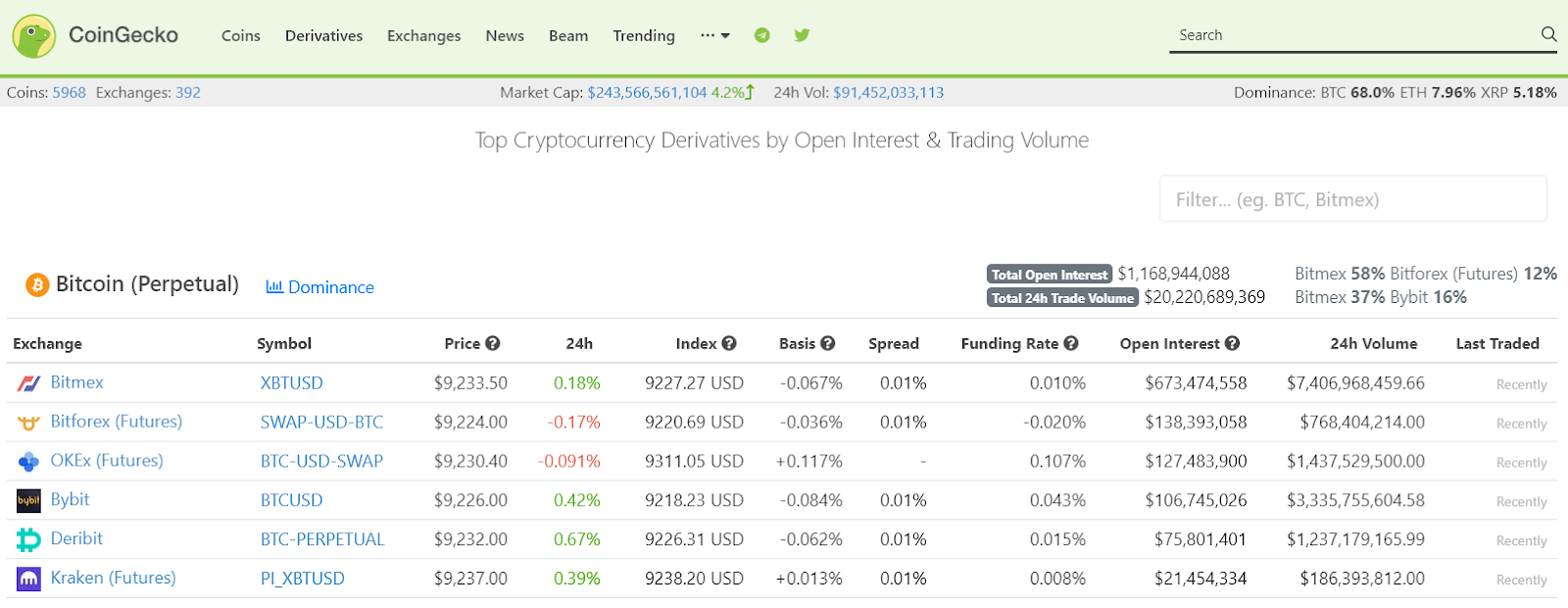1568x608 pixels.
Task: Open the Beam menu item
Action: [x=568, y=35]
